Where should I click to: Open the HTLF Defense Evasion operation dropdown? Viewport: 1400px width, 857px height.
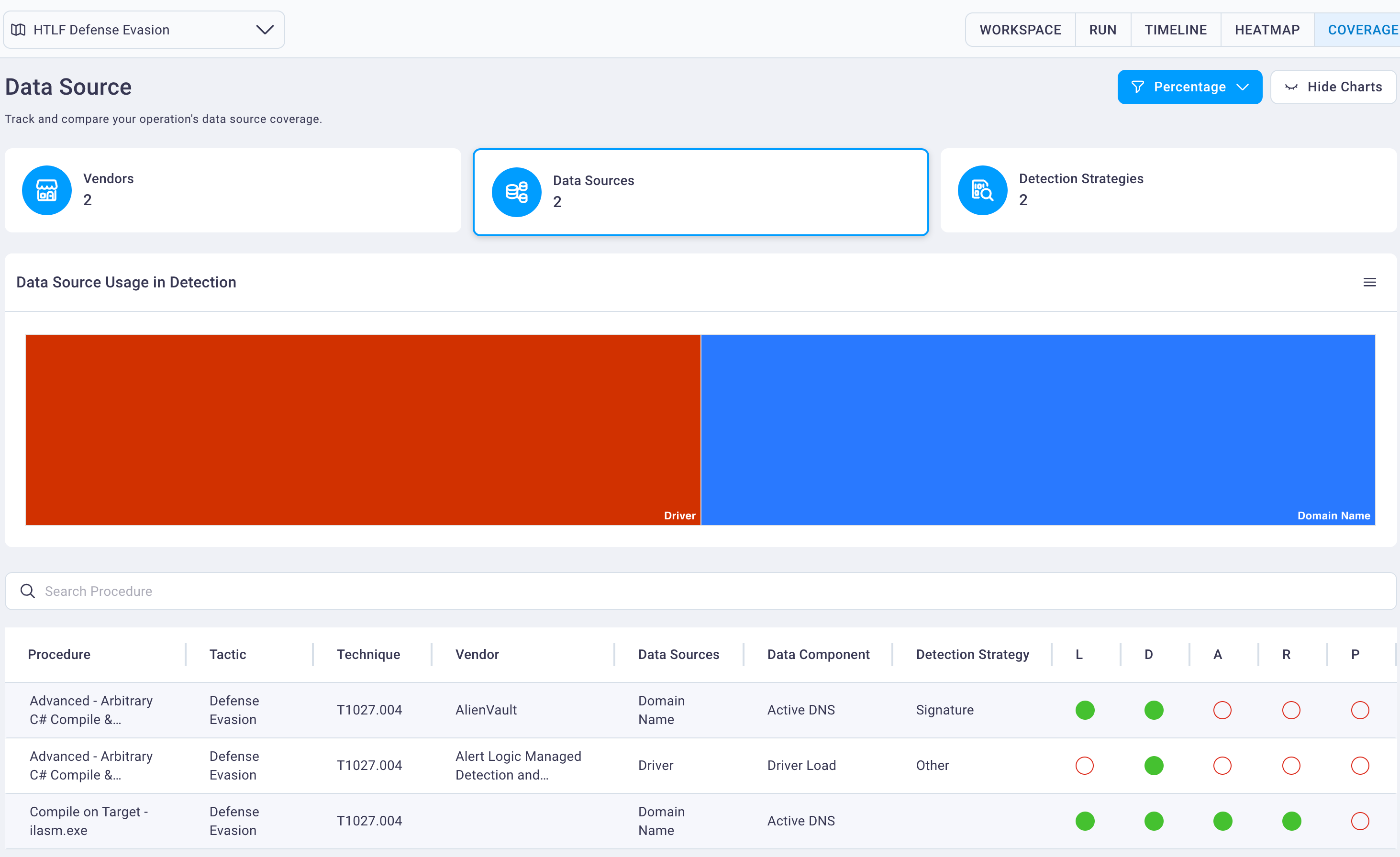(x=144, y=30)
